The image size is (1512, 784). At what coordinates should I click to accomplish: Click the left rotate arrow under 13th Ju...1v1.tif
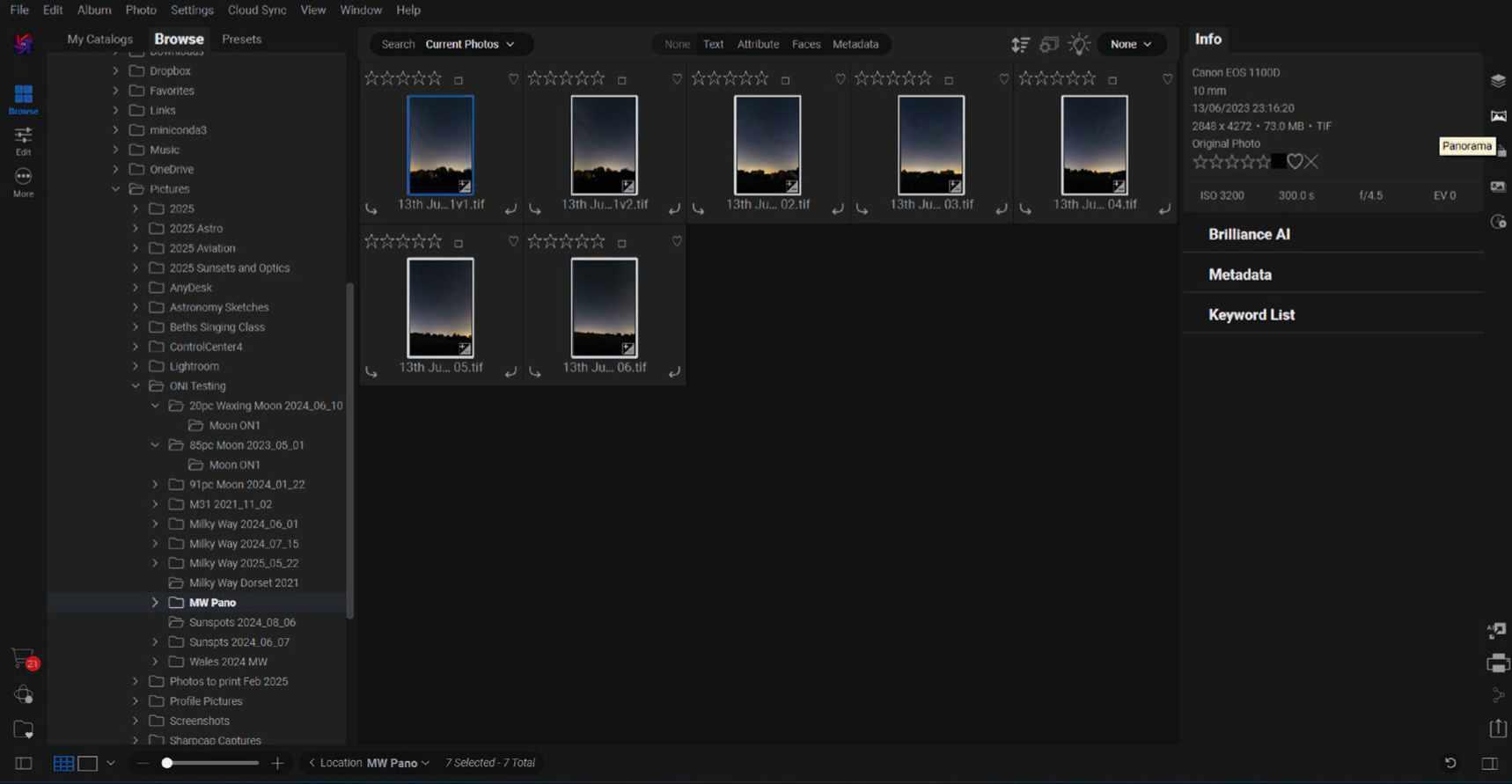[371, 209]
